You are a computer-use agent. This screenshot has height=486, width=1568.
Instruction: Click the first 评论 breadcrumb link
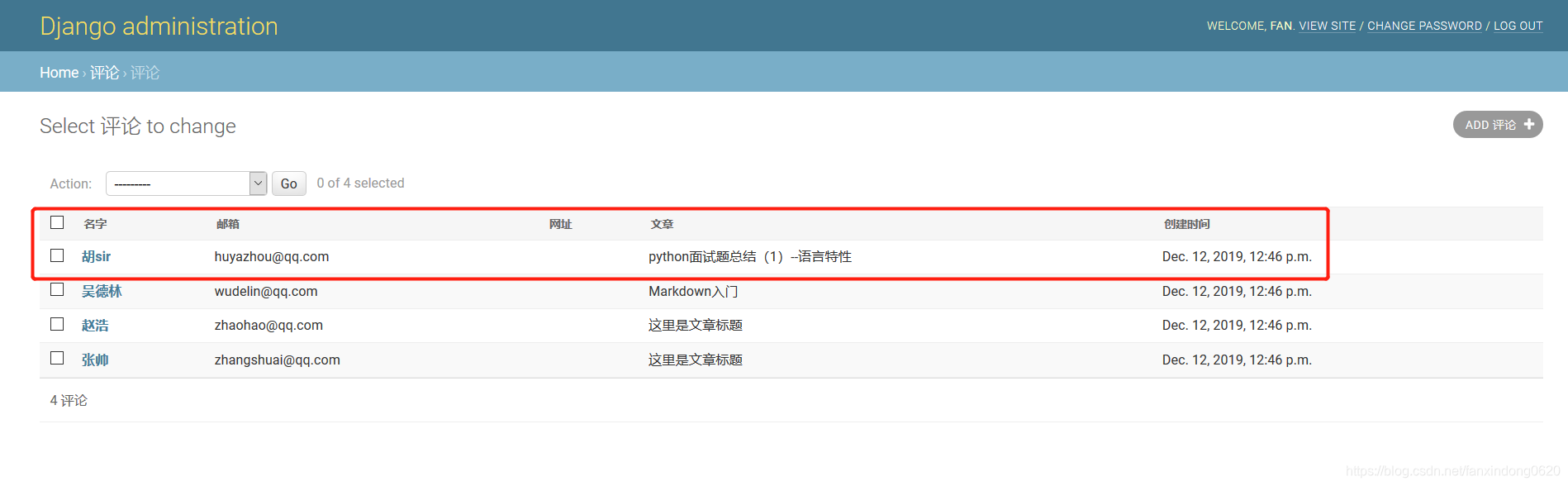[104, 73]
